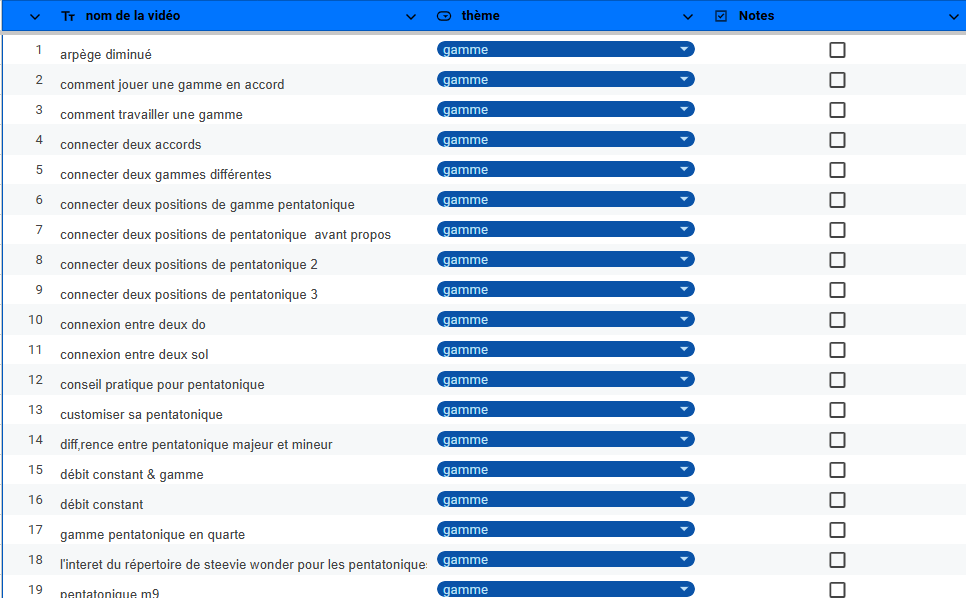
Task: Select cell 'débit constant & gamme'
Action: 131,475
